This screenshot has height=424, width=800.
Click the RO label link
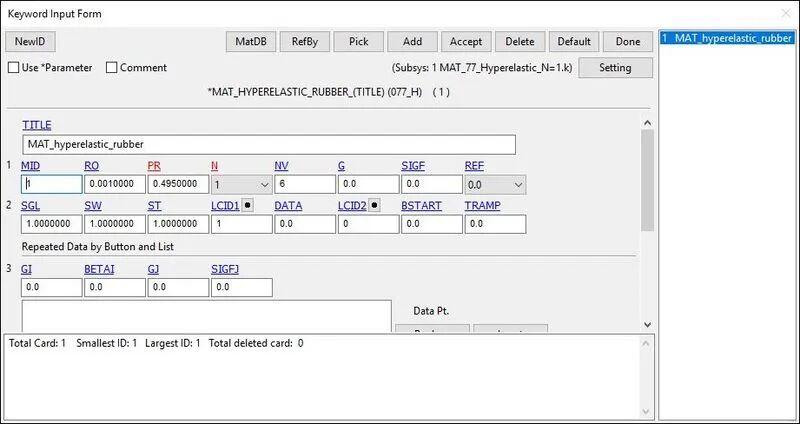[x=91, y=166]
